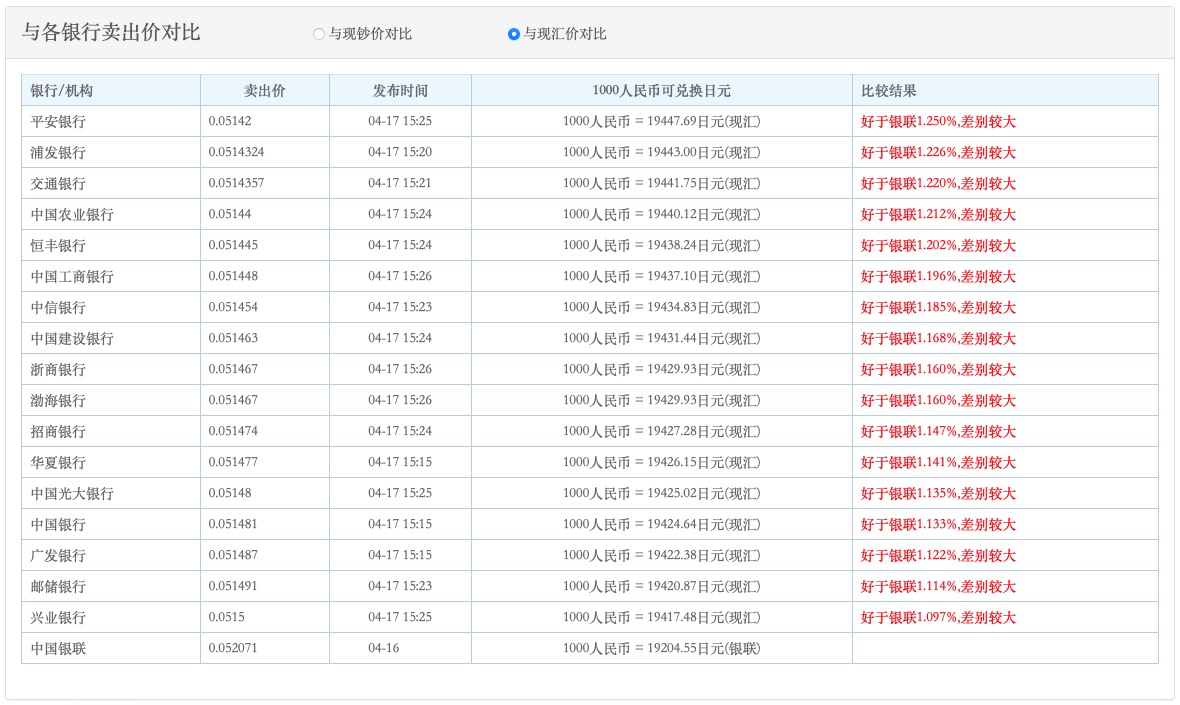Click the 银行/机构 column header
The width and height of the screenshot is (1180, 705).
point(111,90)
